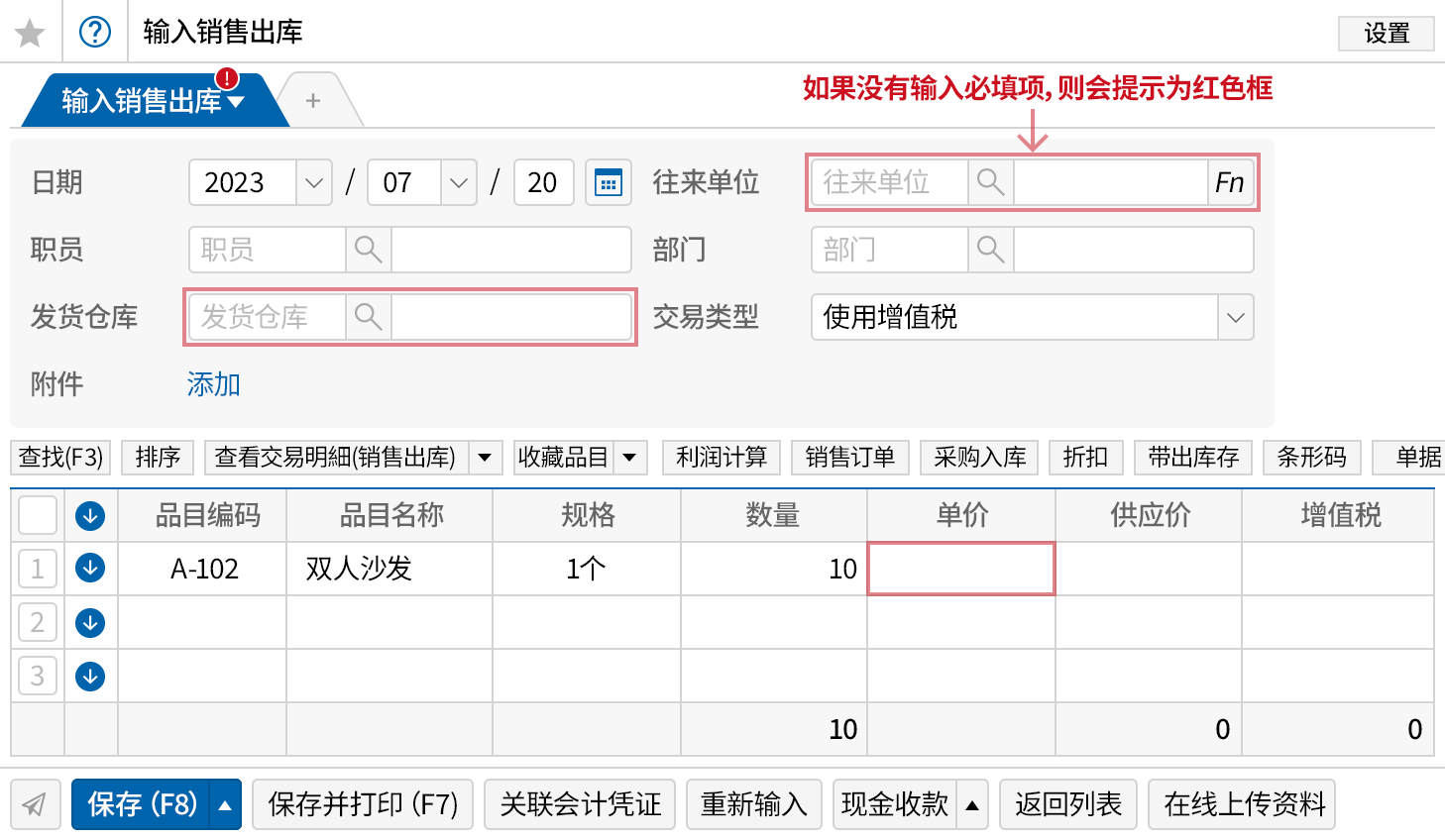Click the favorite star icon

(30, 33)
